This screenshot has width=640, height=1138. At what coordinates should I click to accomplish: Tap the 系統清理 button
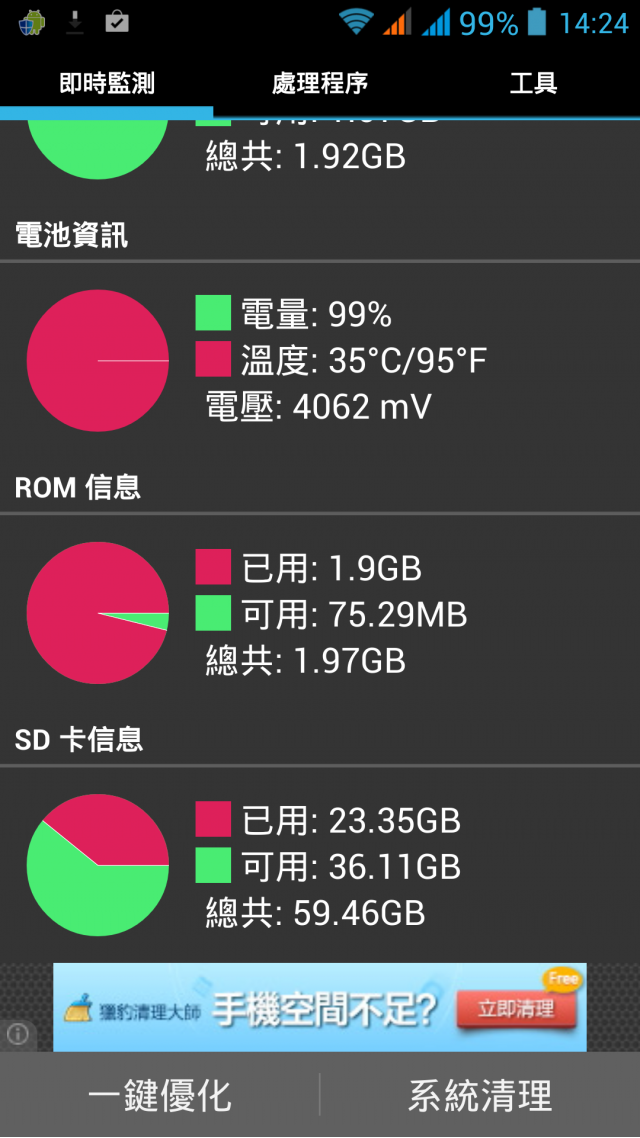click(480, 1094)
